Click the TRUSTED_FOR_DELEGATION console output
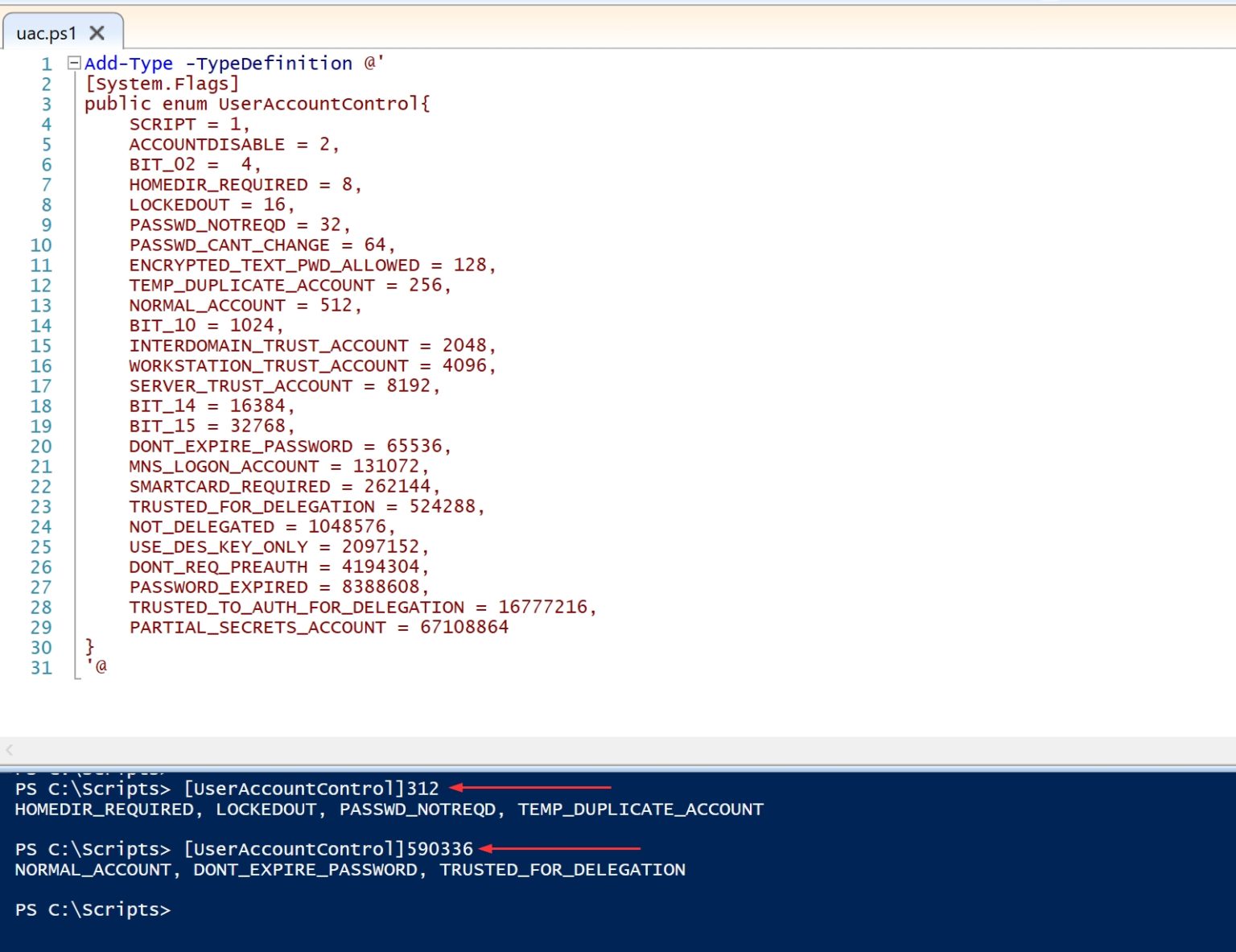 point(562,870)
